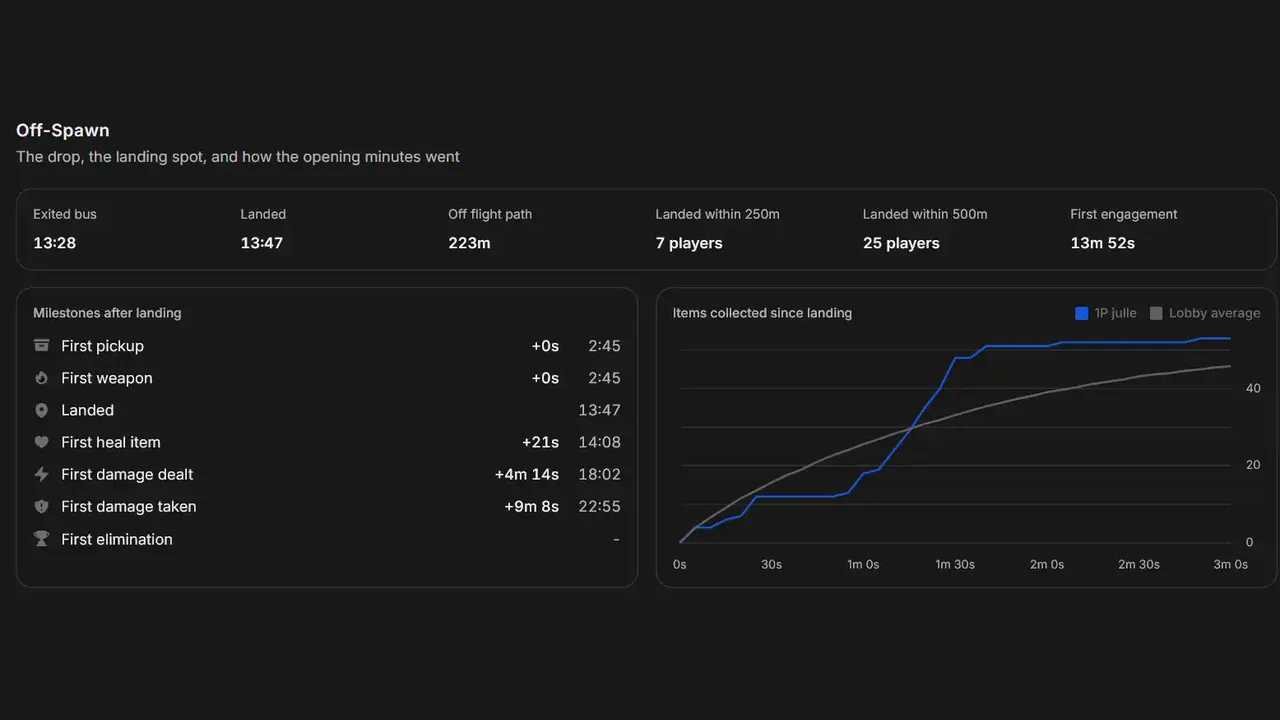Screen dimensions: 1280x720
Task: Click the 30s axis label
Action: click(771, 564)
